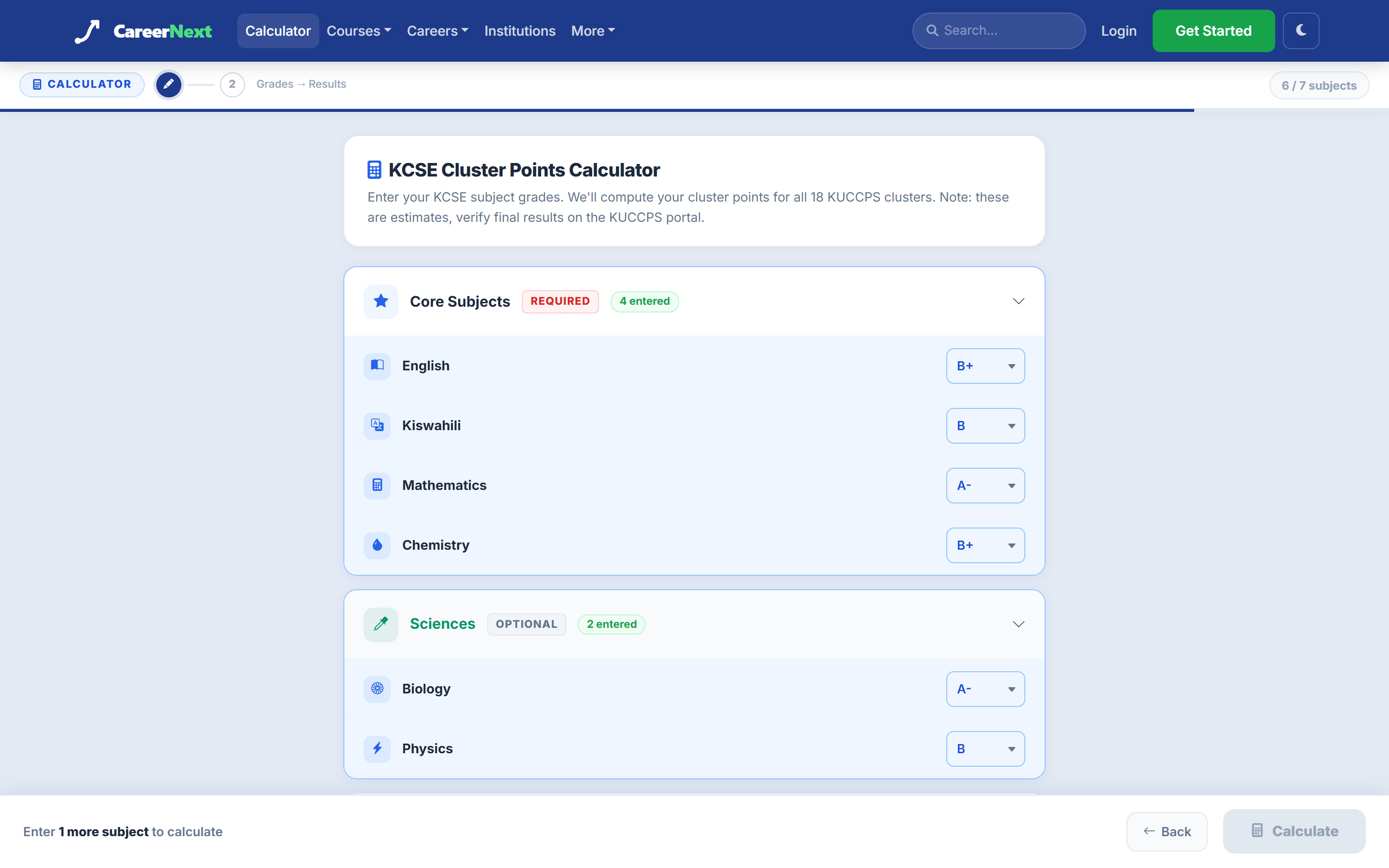Click the 2 entered badge
Viewport: 1389px width, 868px height.
pos(611,624)
